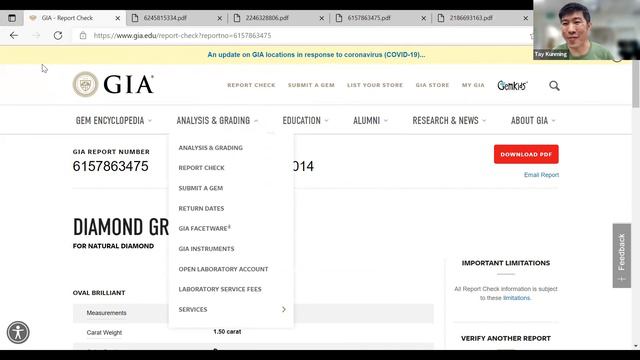Click the 1.50 carat value
This screenshot has width=640, height=360.
(227, 332)
